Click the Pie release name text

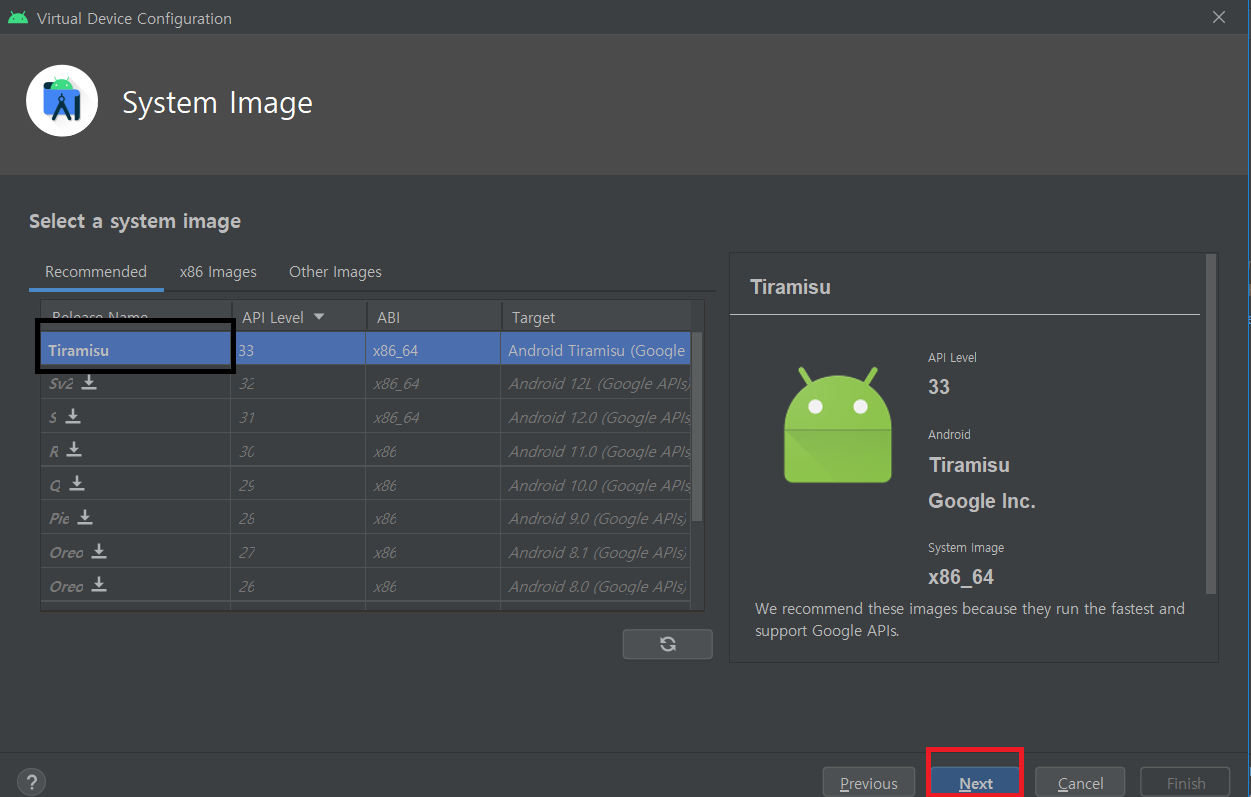point(59,518)
